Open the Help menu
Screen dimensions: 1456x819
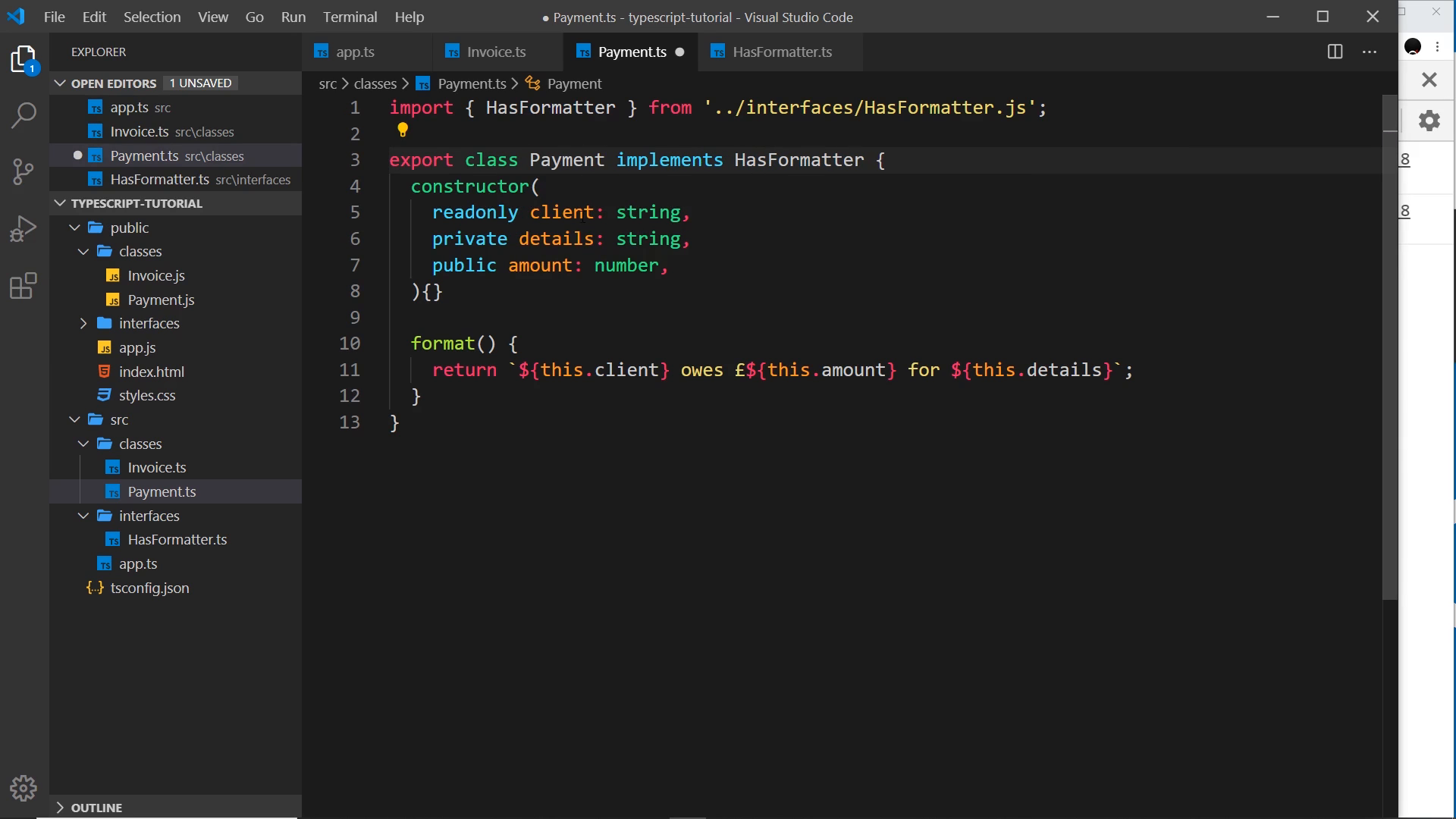[409, 17]
